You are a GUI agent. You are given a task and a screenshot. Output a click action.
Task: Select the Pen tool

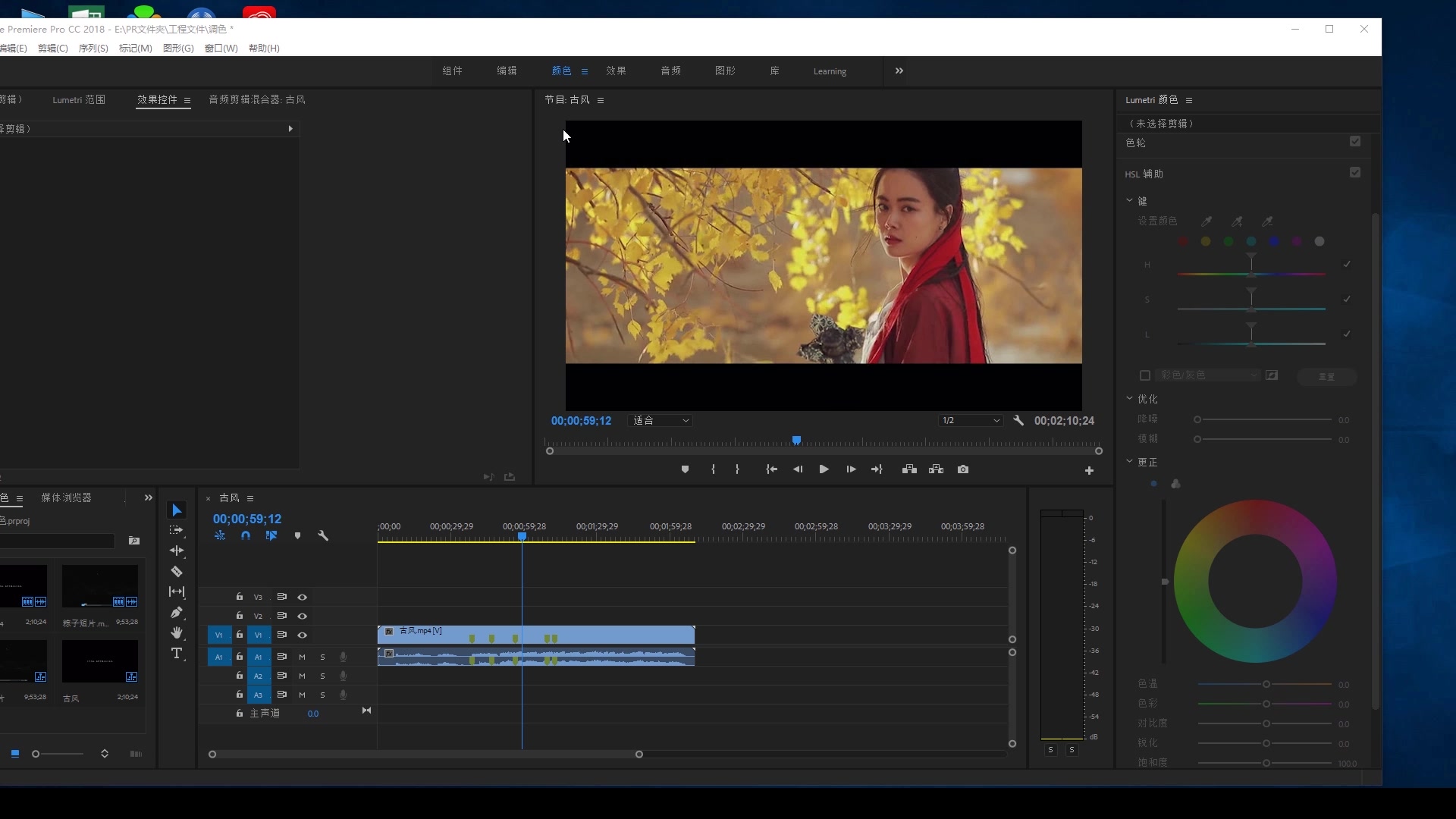point(177,613)
